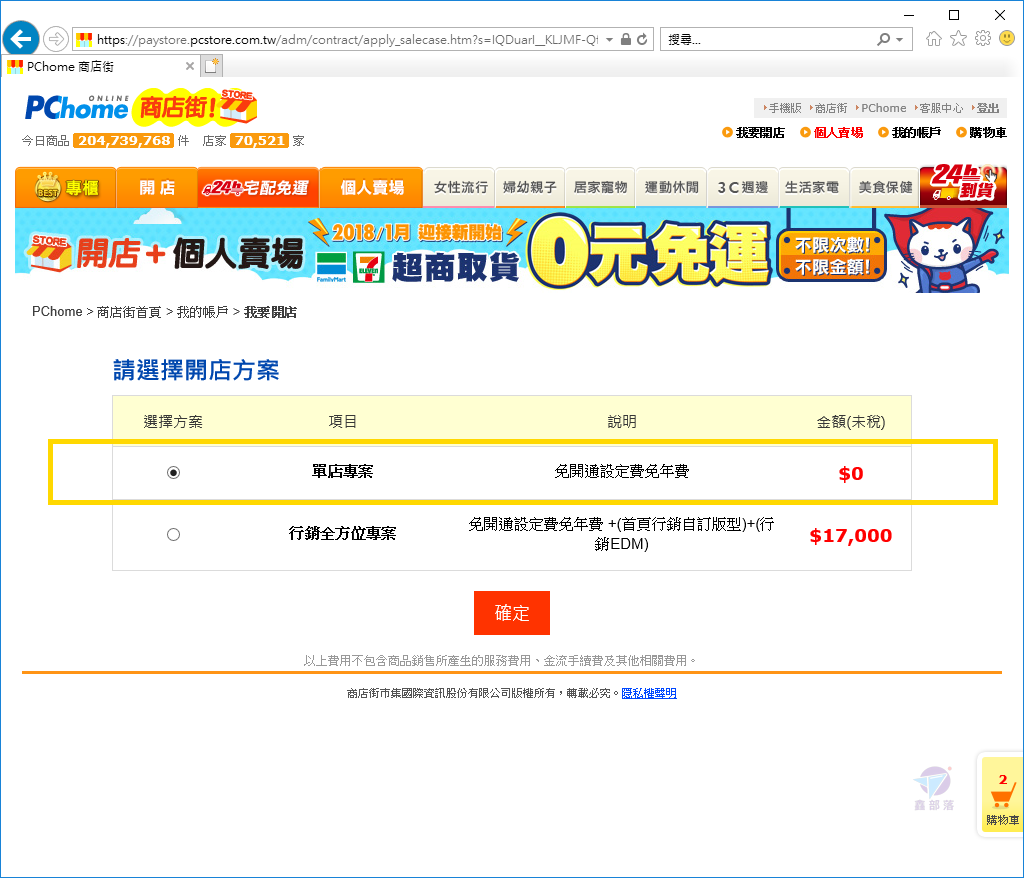
Task: Click the 單店專案 plan name
Action: pyautogui.click(x=342, y=472)
